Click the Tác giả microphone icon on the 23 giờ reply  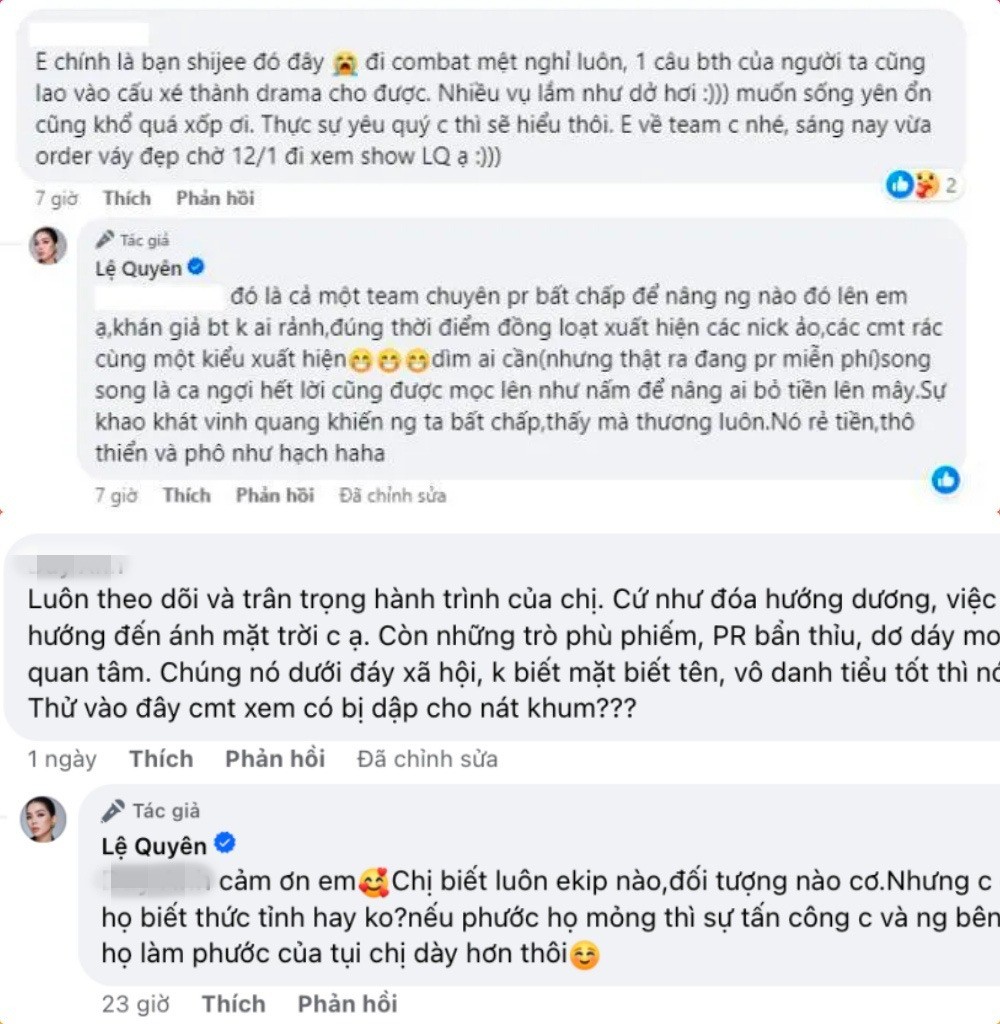tap(113, 811)
